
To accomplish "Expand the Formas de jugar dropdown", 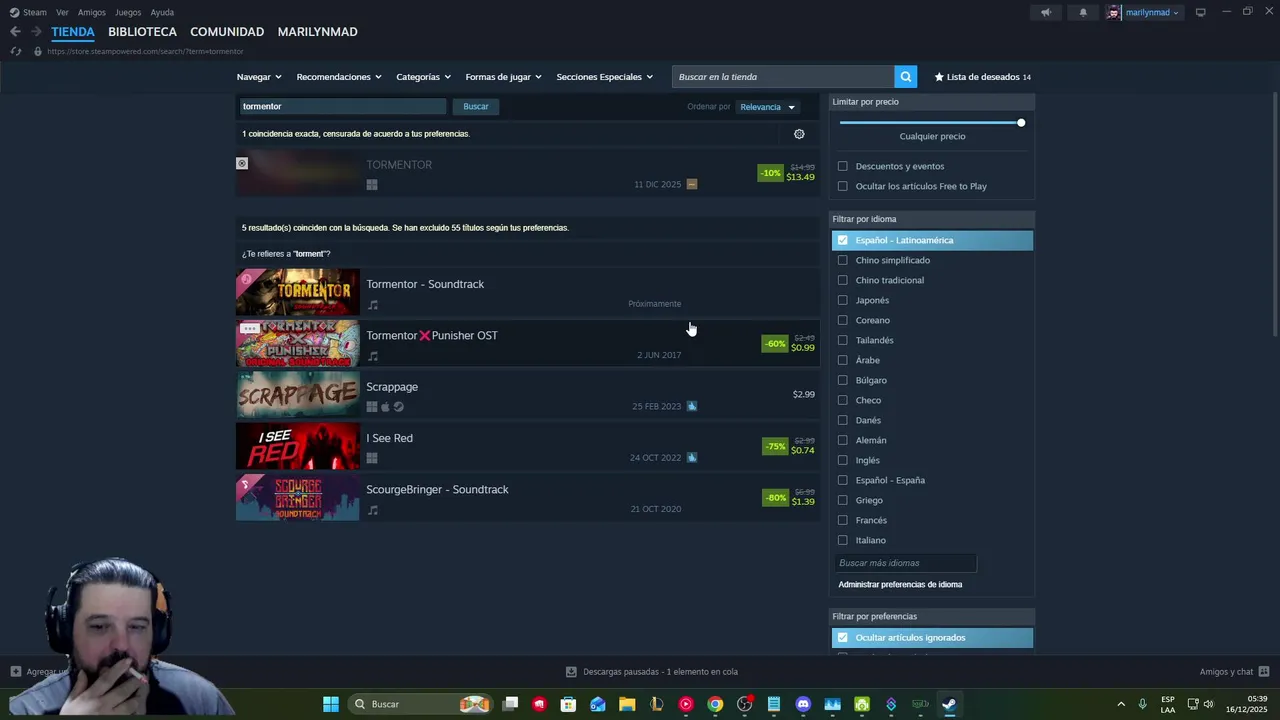I will pyautogui.click(x=503, y=77).
